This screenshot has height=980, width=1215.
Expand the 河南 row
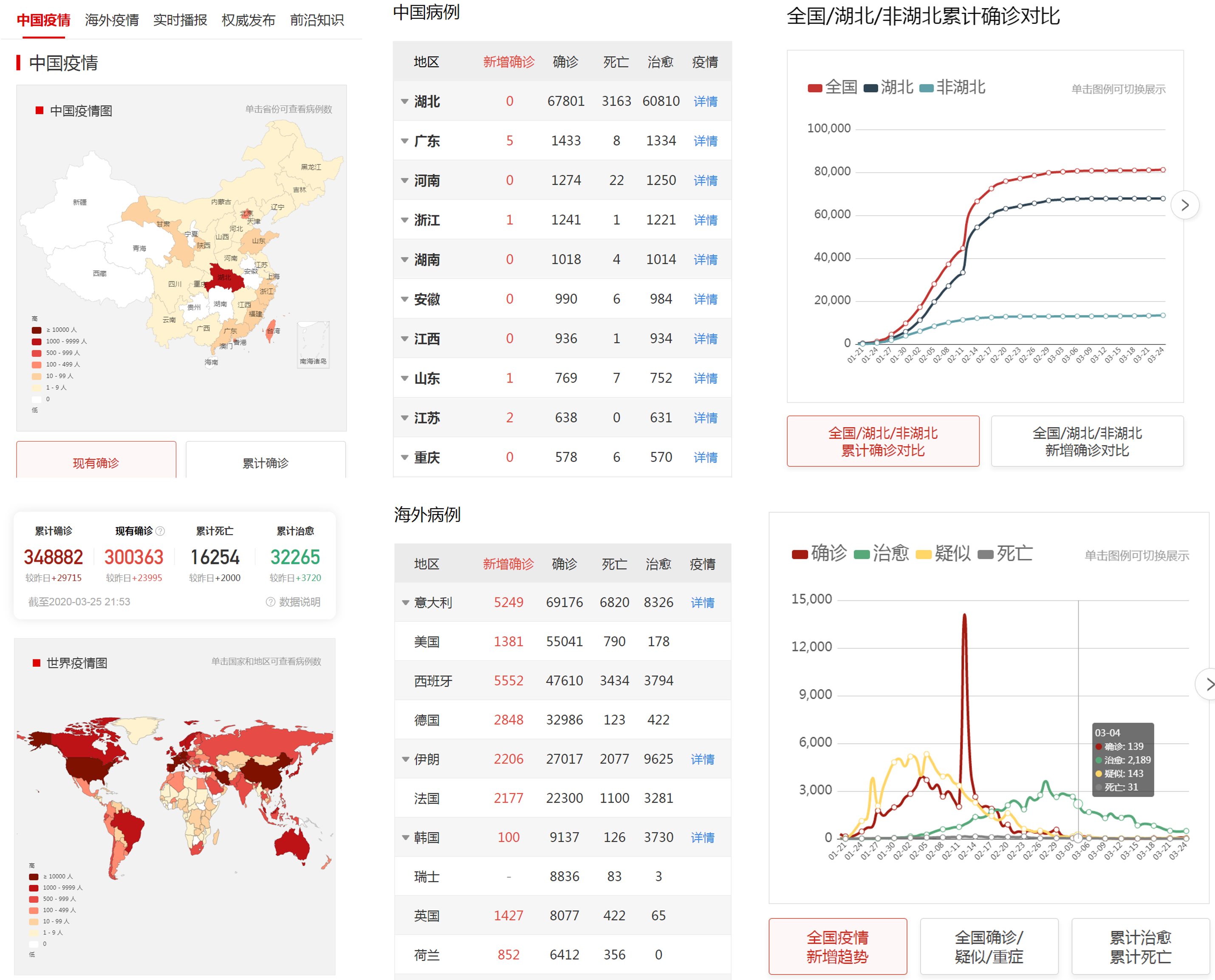pos(404,180)
